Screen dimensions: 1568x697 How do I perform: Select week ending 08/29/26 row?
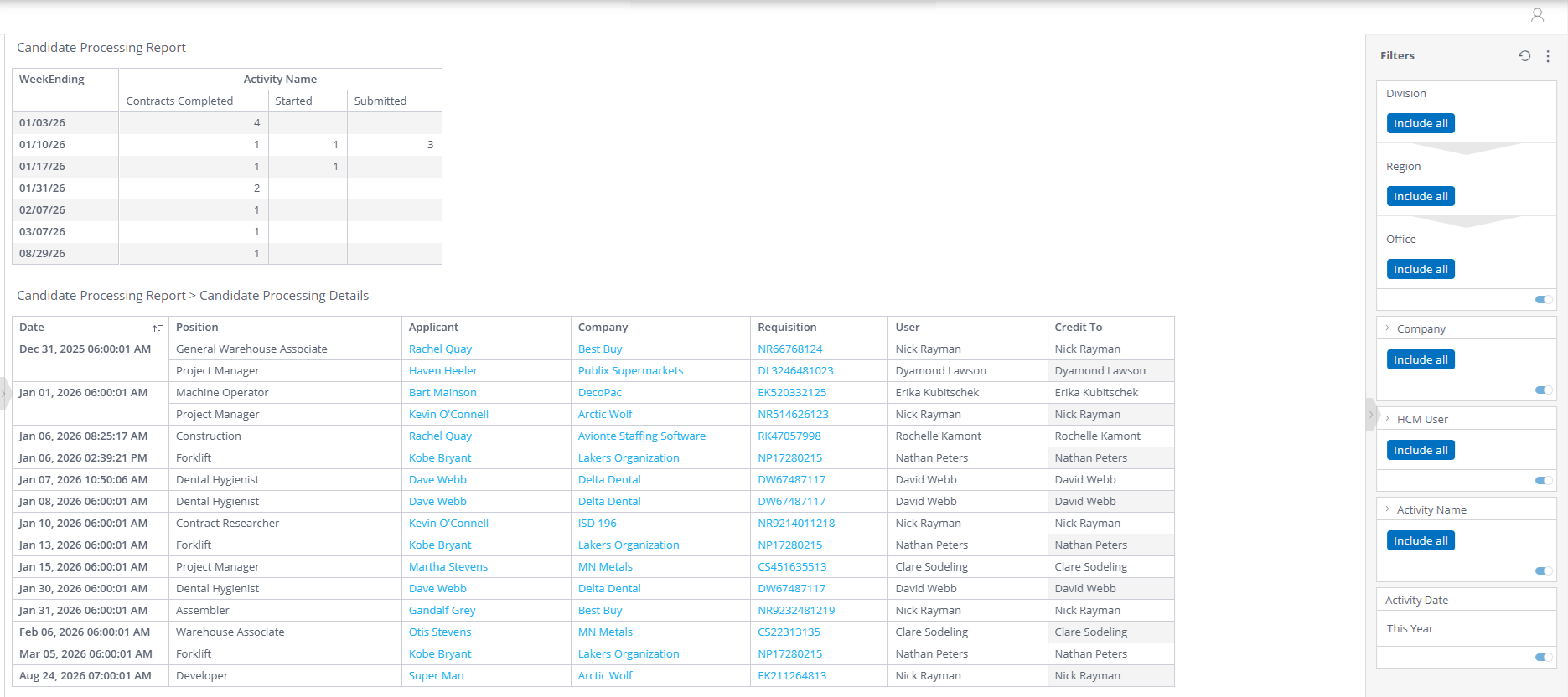[227, 253]
